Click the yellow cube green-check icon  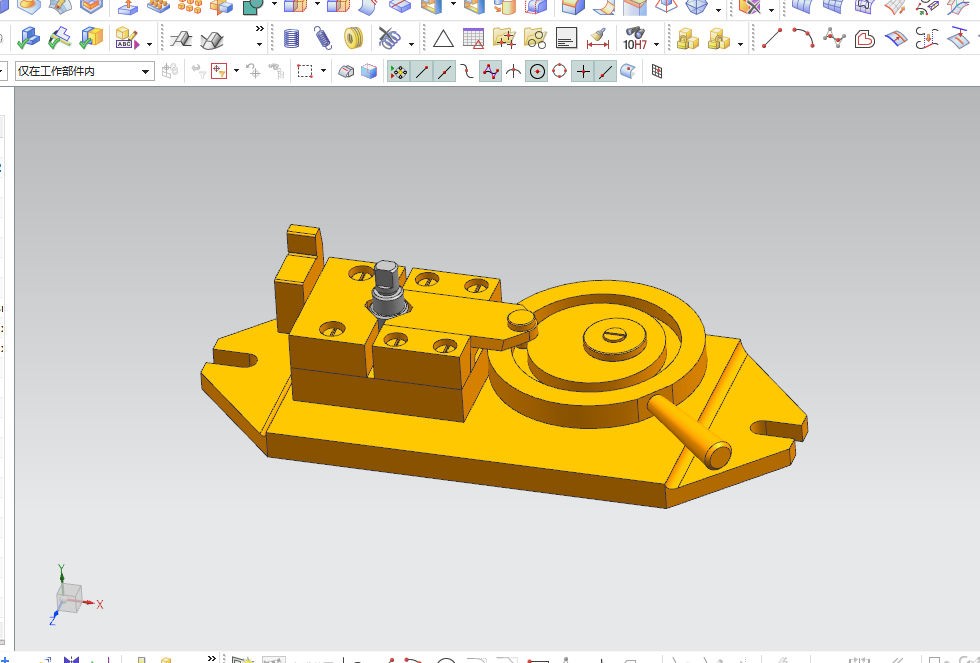tap(91, 39)
